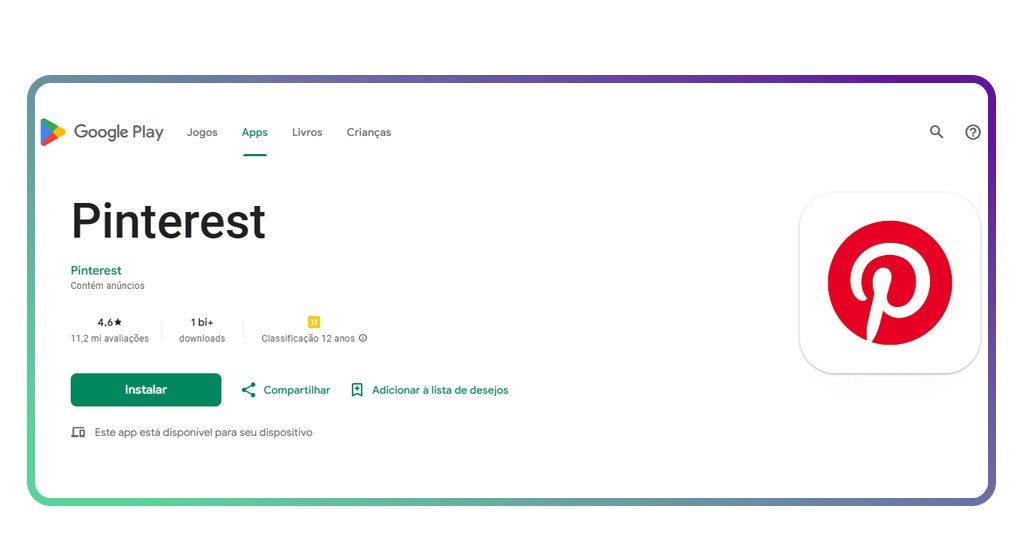Click the 4,6 star rating
The width and height of the screenshot is (1024, 536).
click(110, 322)
